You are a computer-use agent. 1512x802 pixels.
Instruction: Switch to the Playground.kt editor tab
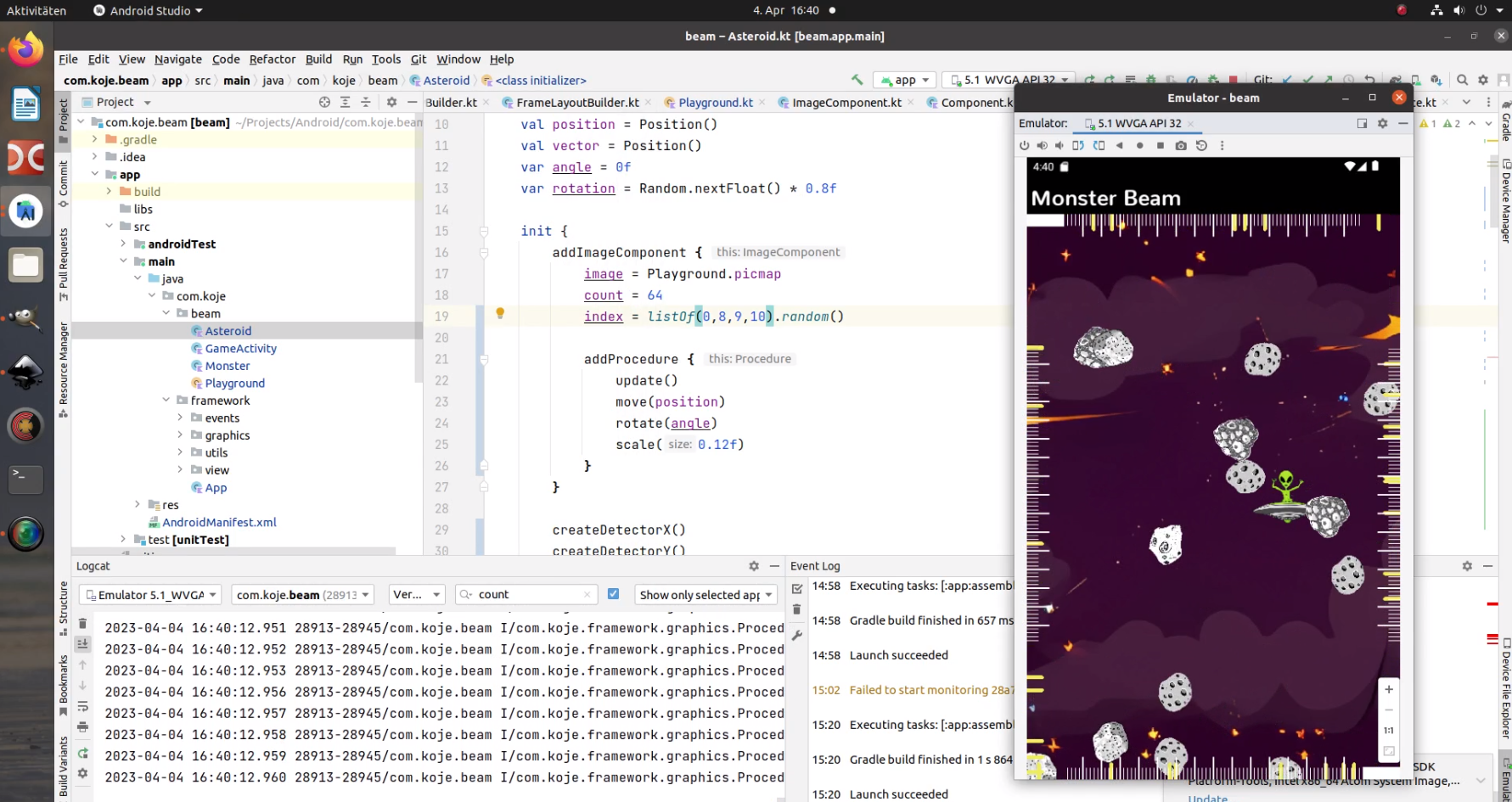[715, 103]
